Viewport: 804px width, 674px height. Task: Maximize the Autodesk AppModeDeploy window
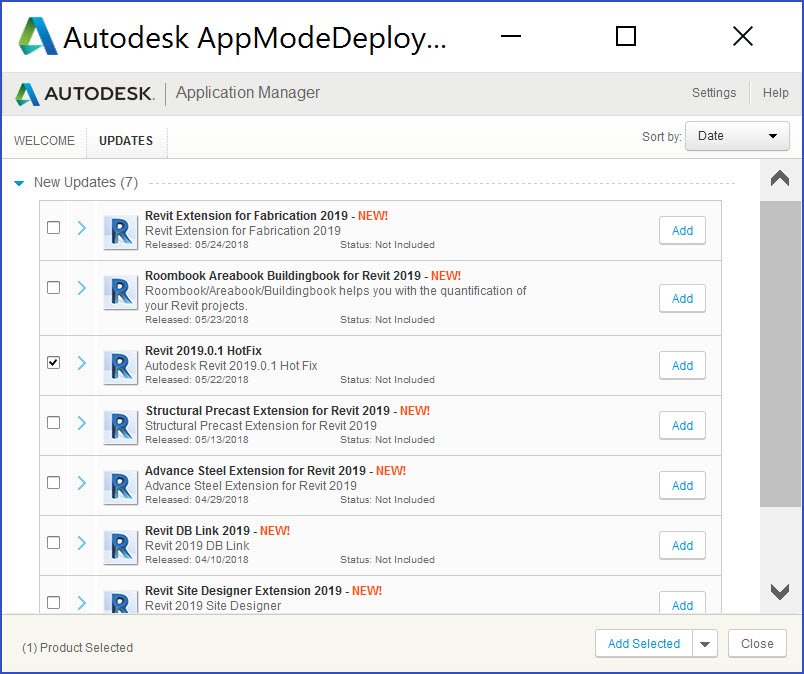[x=626, y=36]
